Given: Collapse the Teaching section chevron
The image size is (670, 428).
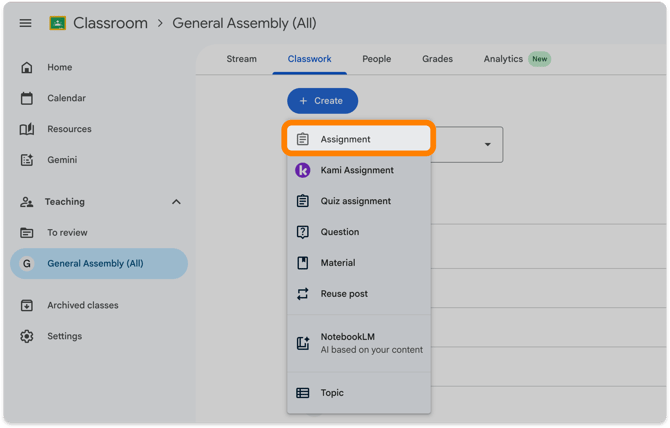Looking at the screenshot, I should tap(176, 202).
